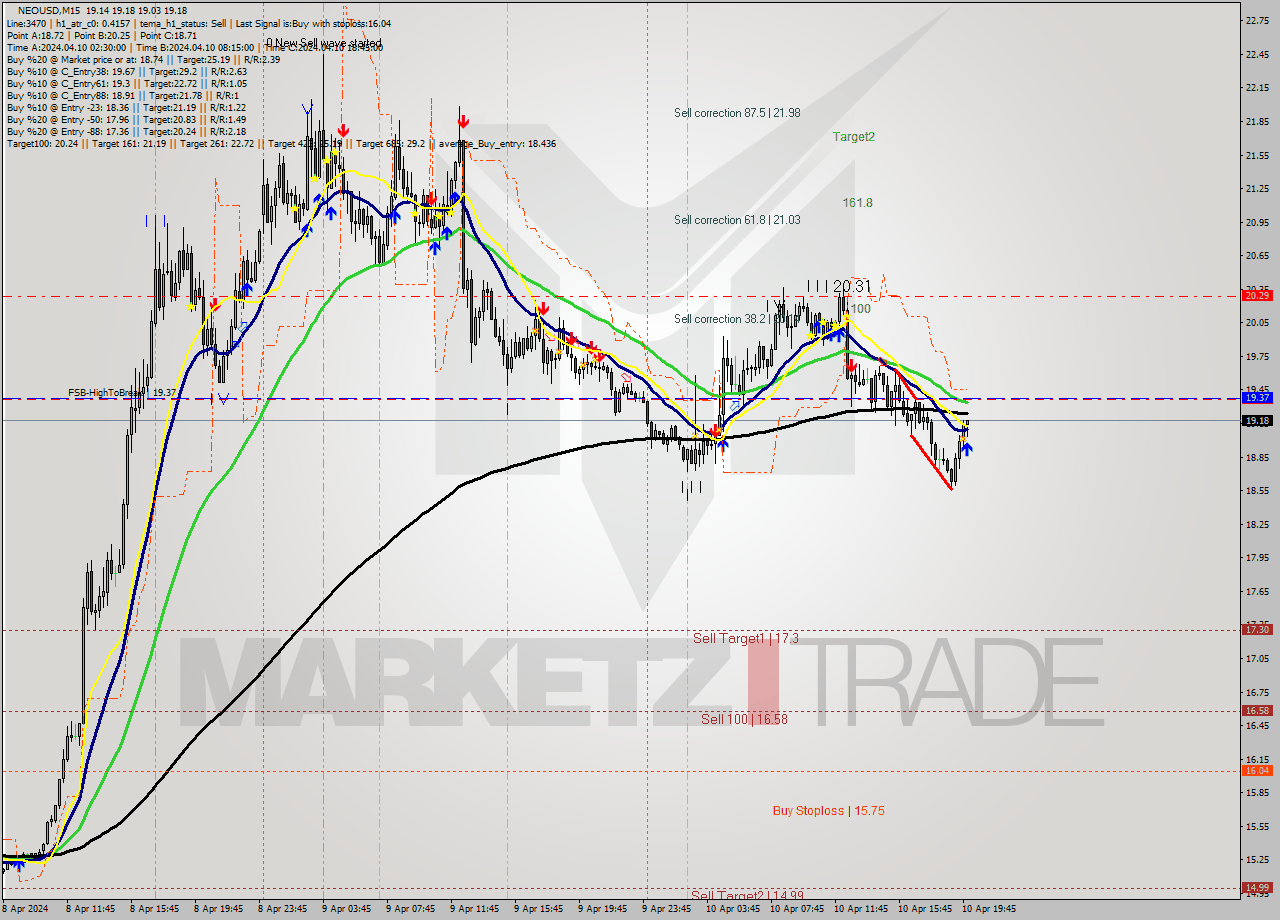Click the 'Sell correction 87.5 | 21.98' label

[x=737, y=113]
